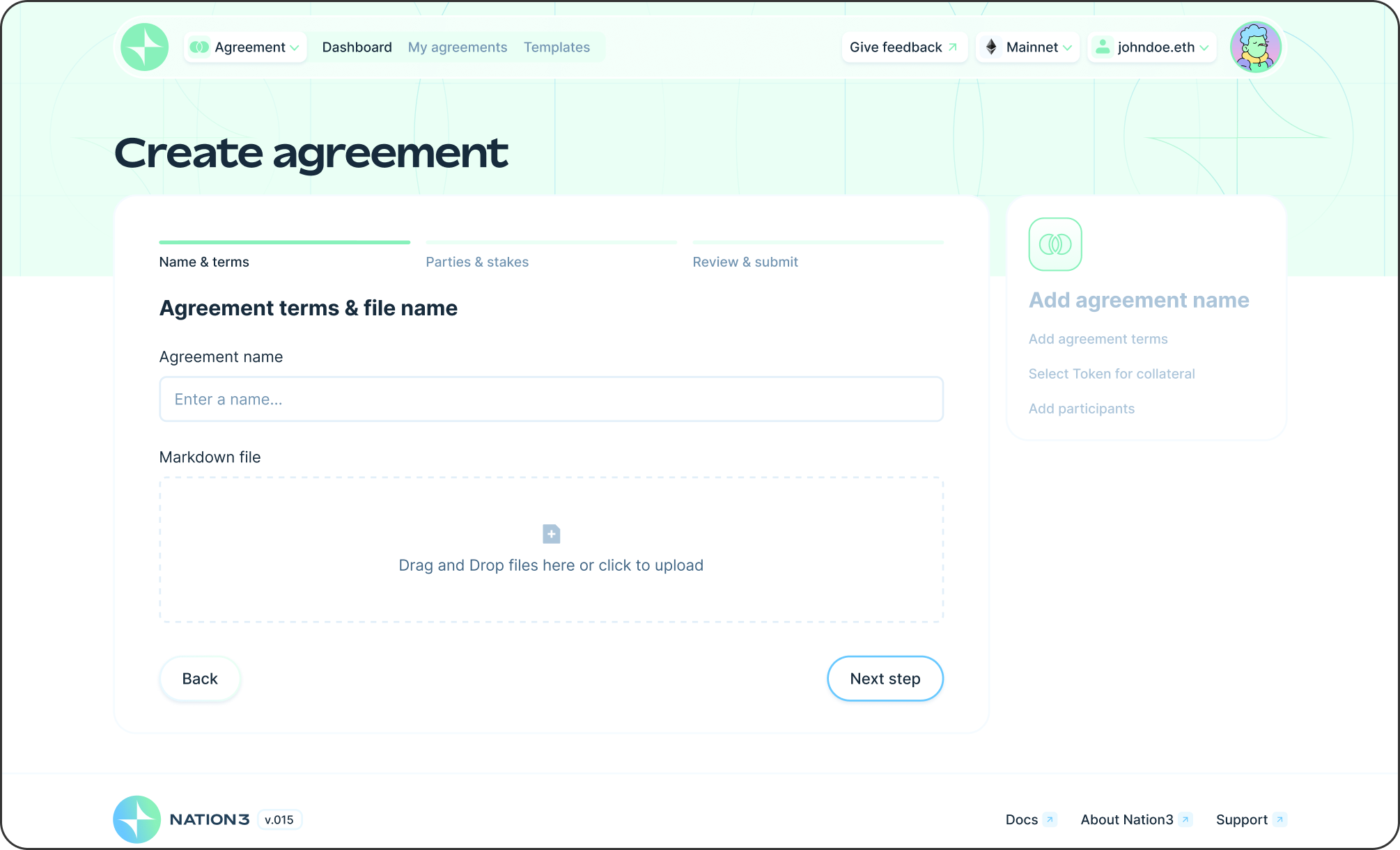
Task: Click the NATION3 footer wordmark
Action: pos(209,820)
